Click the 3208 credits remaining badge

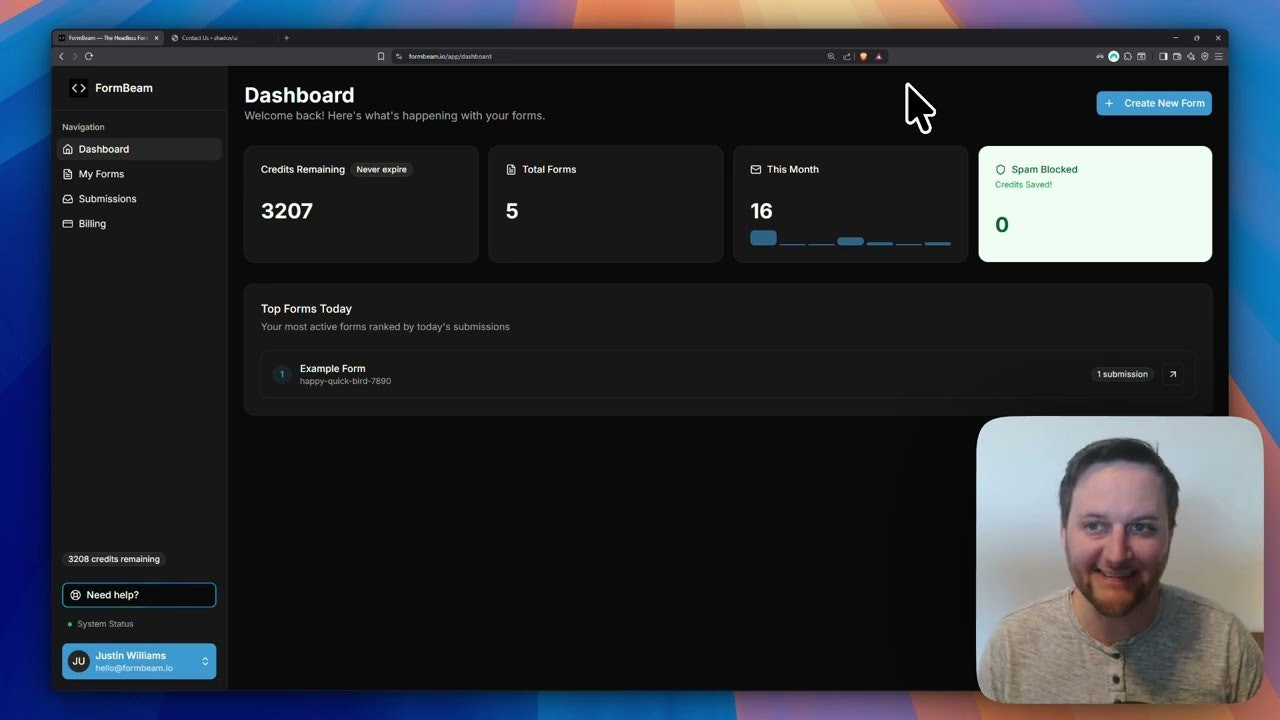tap(114, 559)
